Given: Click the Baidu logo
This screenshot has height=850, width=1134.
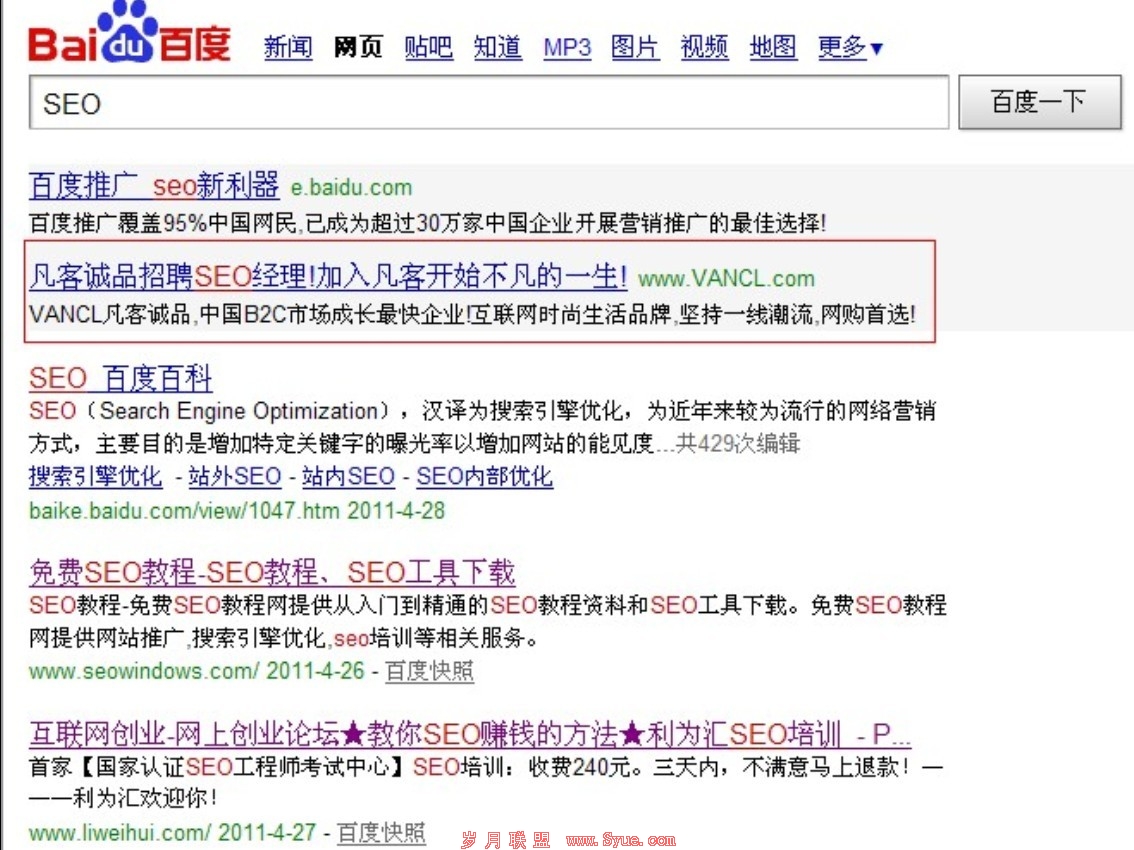Looking at the screenshot, I should [x=130, y=34].
